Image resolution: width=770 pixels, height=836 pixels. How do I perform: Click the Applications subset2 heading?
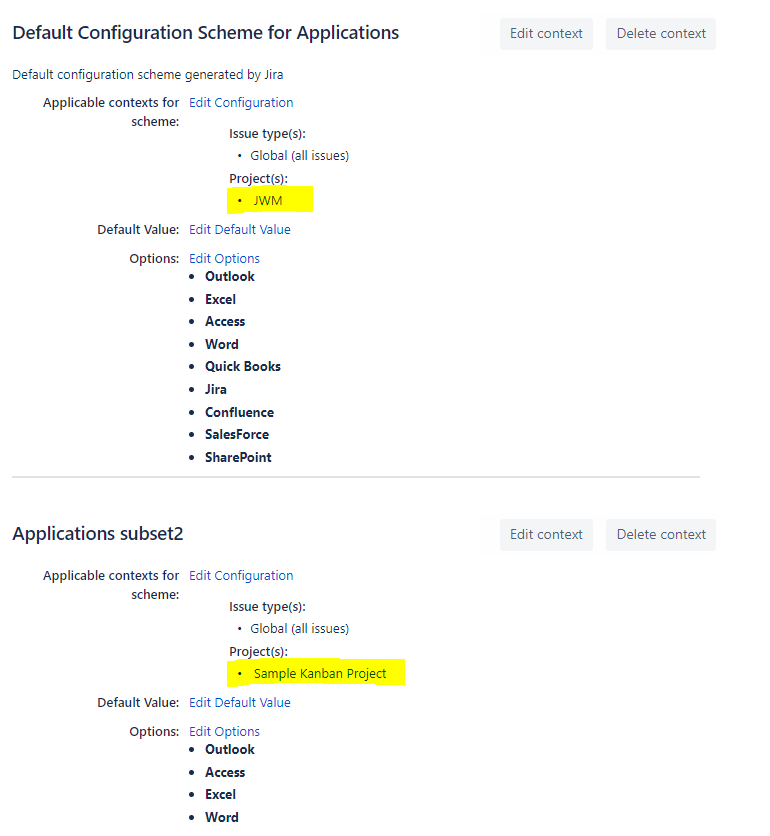click(98, 534)
